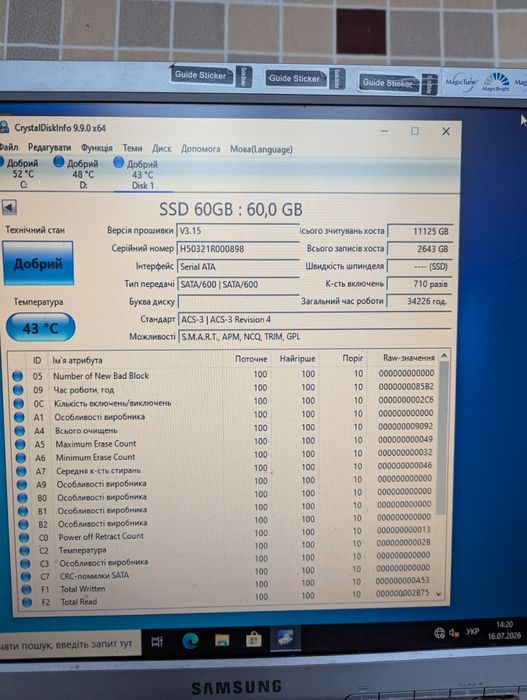Click the previous disk arrow button

(x=9, y=207)
